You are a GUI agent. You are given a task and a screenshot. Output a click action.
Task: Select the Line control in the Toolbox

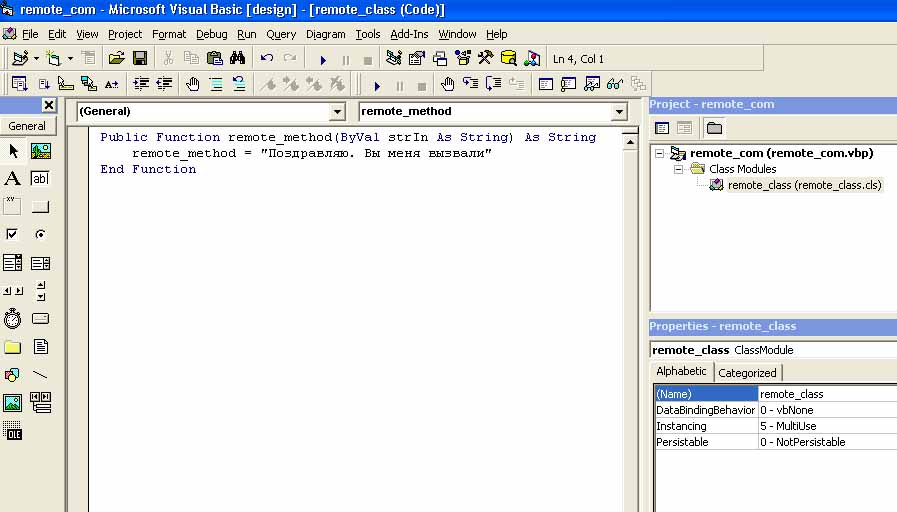[41, 375]
